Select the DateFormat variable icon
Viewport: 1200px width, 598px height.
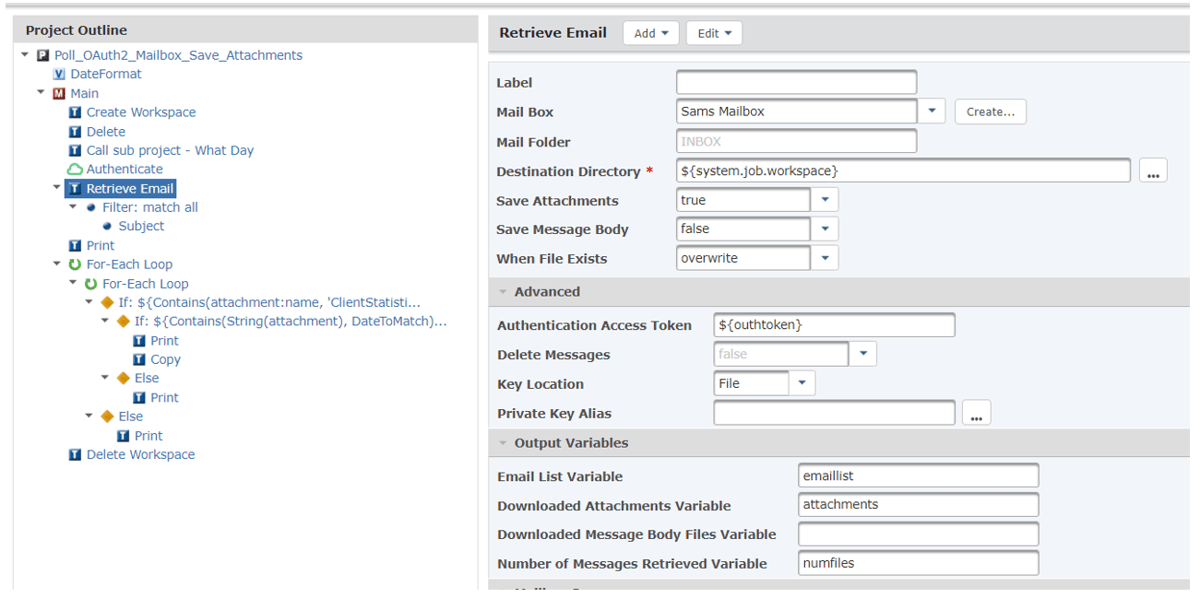coord(57,74)
